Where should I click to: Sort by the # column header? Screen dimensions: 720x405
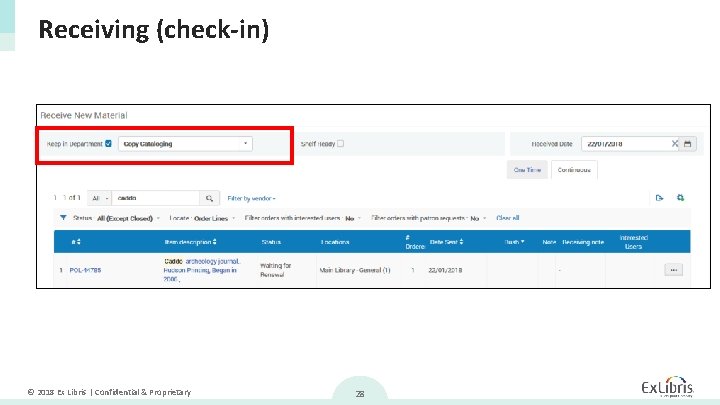tap(76, 242)
